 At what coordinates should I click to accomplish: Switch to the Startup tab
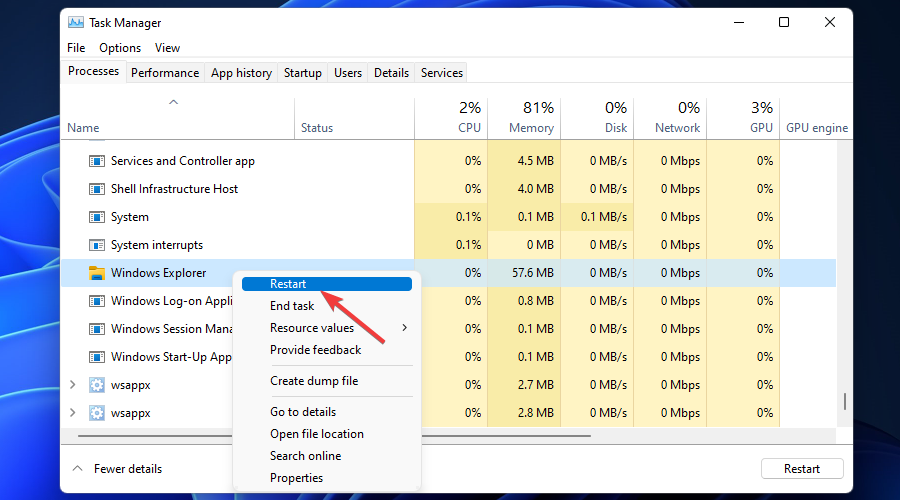pyautogui.click(x=302, y=73)
